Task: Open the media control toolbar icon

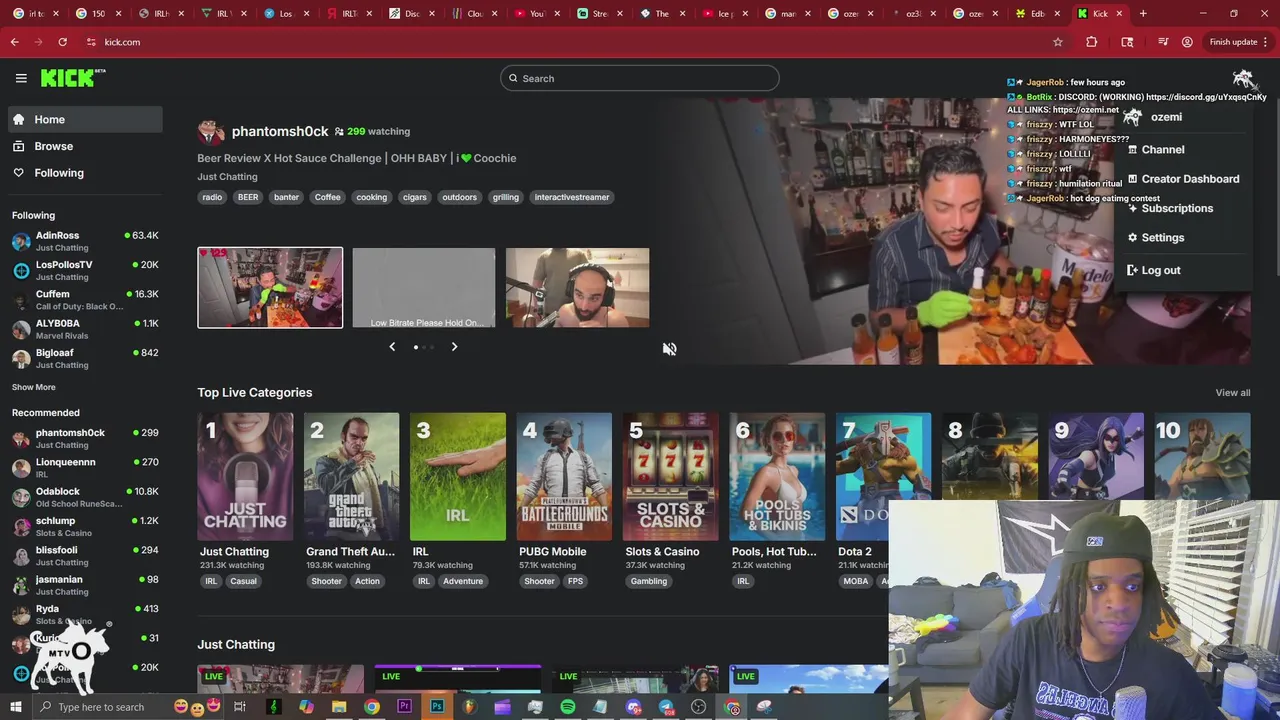Action: point(1163,42)
